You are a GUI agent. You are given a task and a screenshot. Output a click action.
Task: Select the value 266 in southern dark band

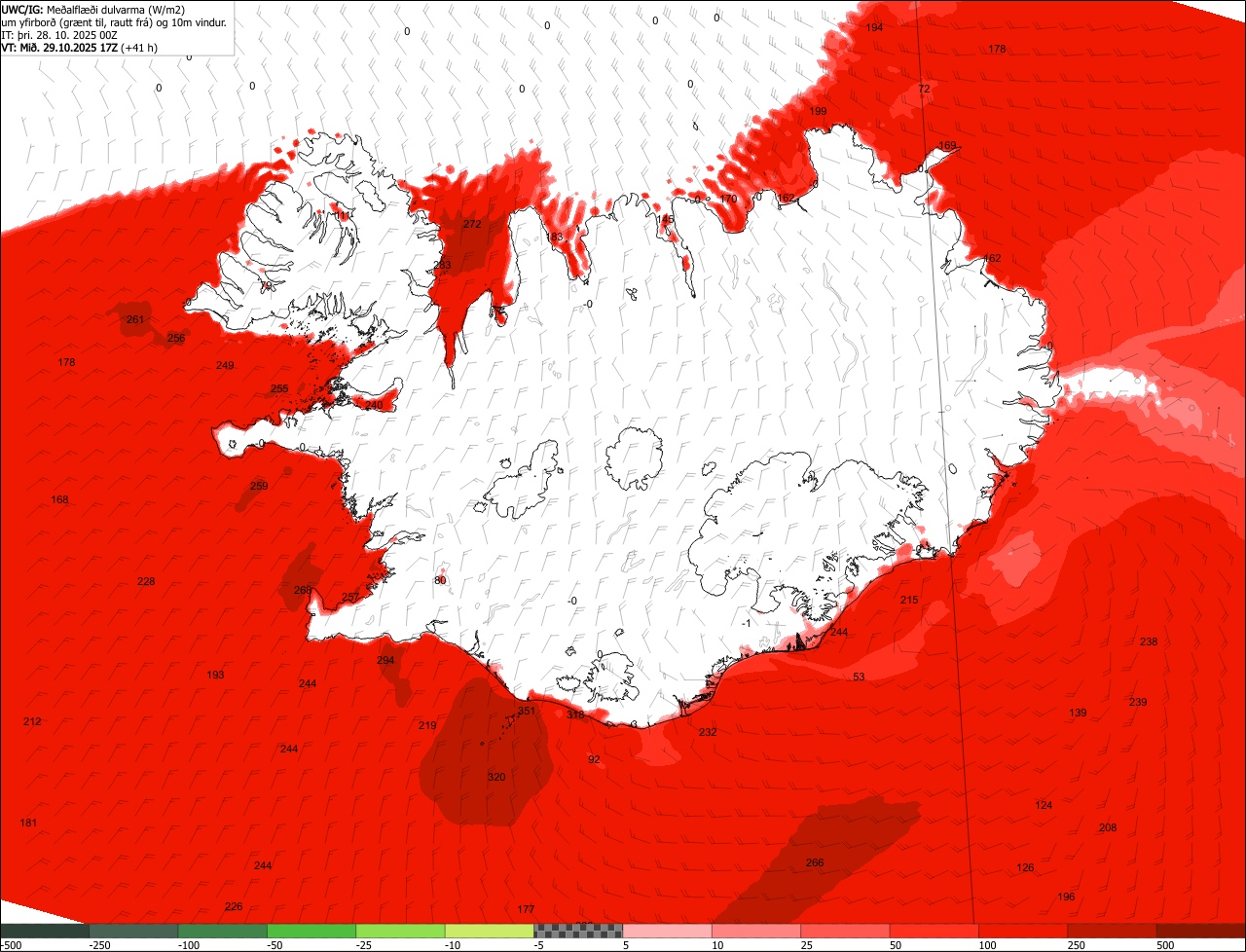click(x=815, y=862)
